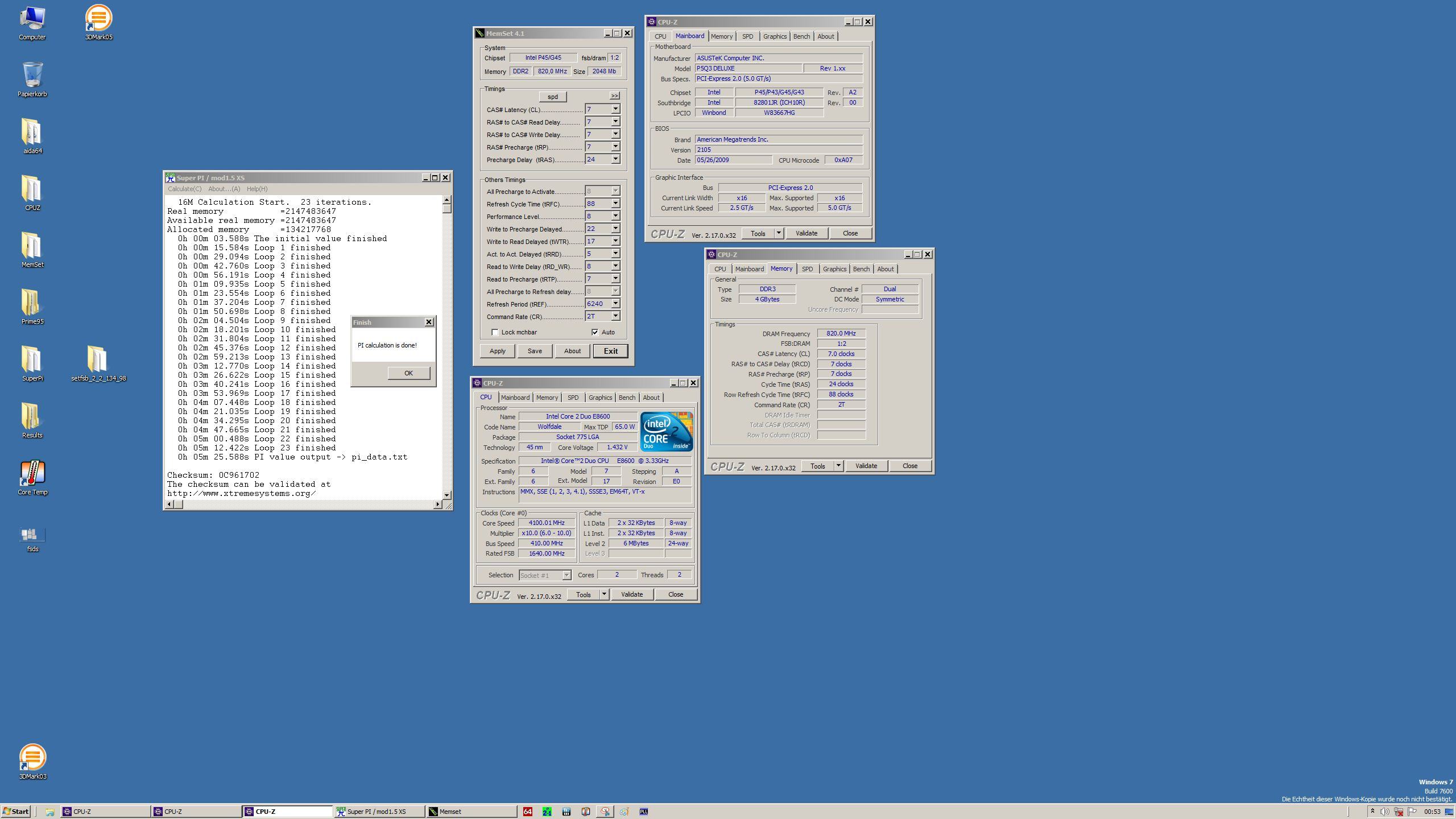Expand the CAS# Latency dropdown

click(615, 109)
